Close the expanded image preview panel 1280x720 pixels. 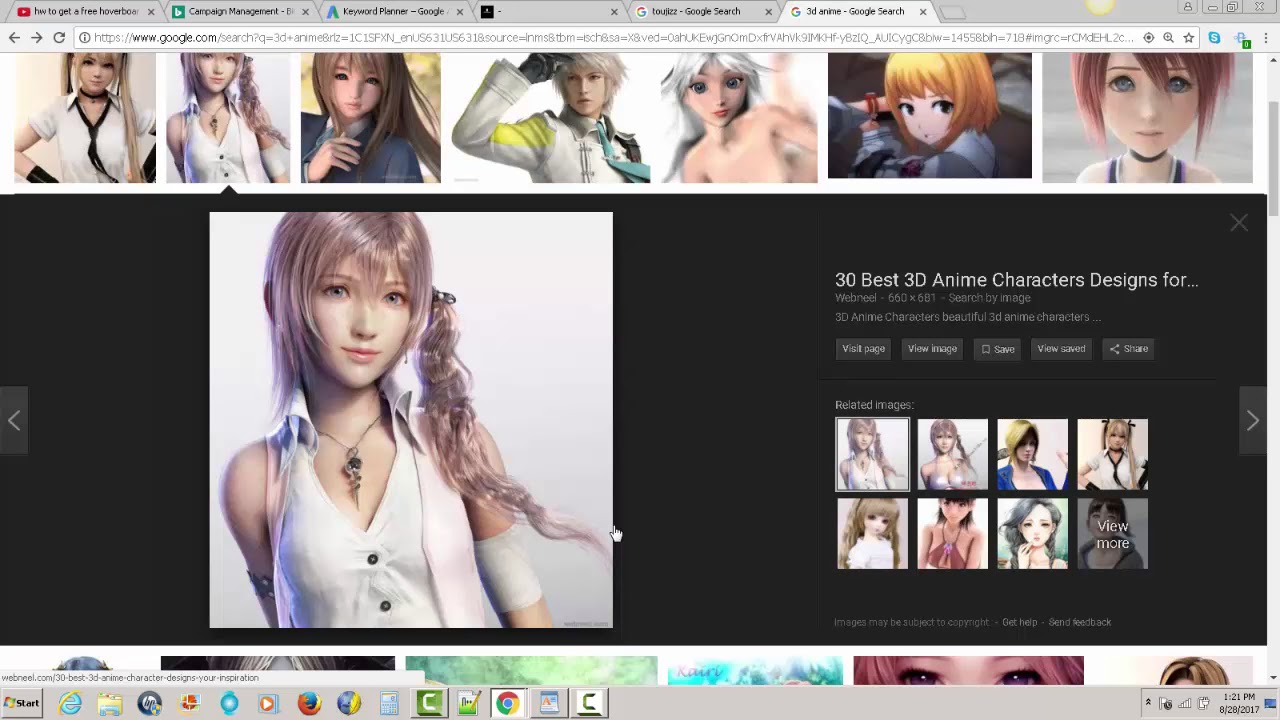point(1239,223)
